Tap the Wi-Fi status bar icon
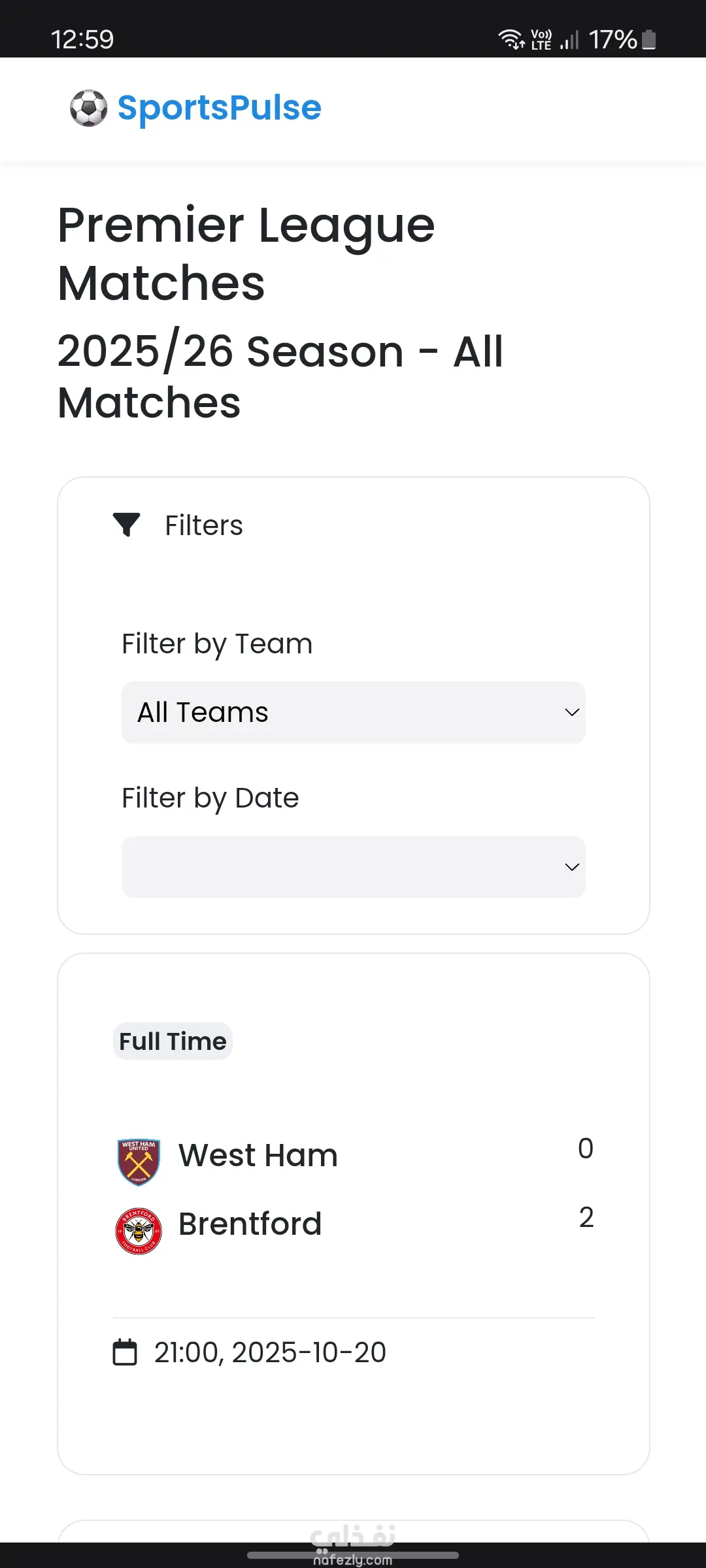Viewport: 706px width, 1568px height. pos(511,39)
